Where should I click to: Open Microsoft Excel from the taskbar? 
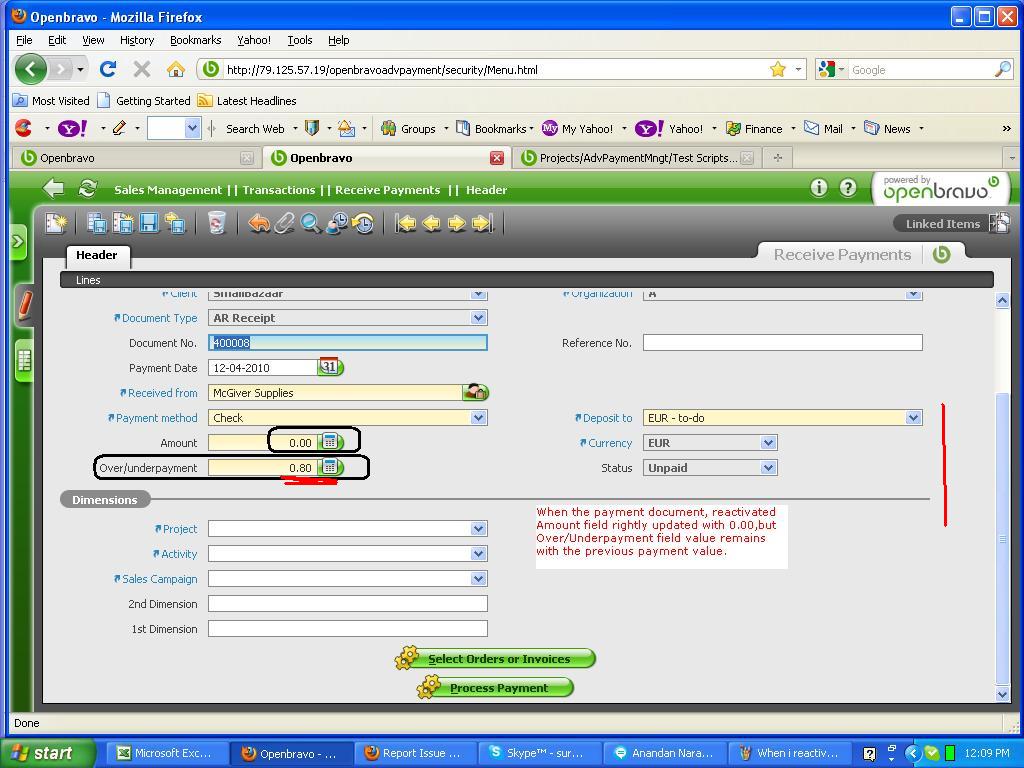pyautogui.click(x=167, y=753)
